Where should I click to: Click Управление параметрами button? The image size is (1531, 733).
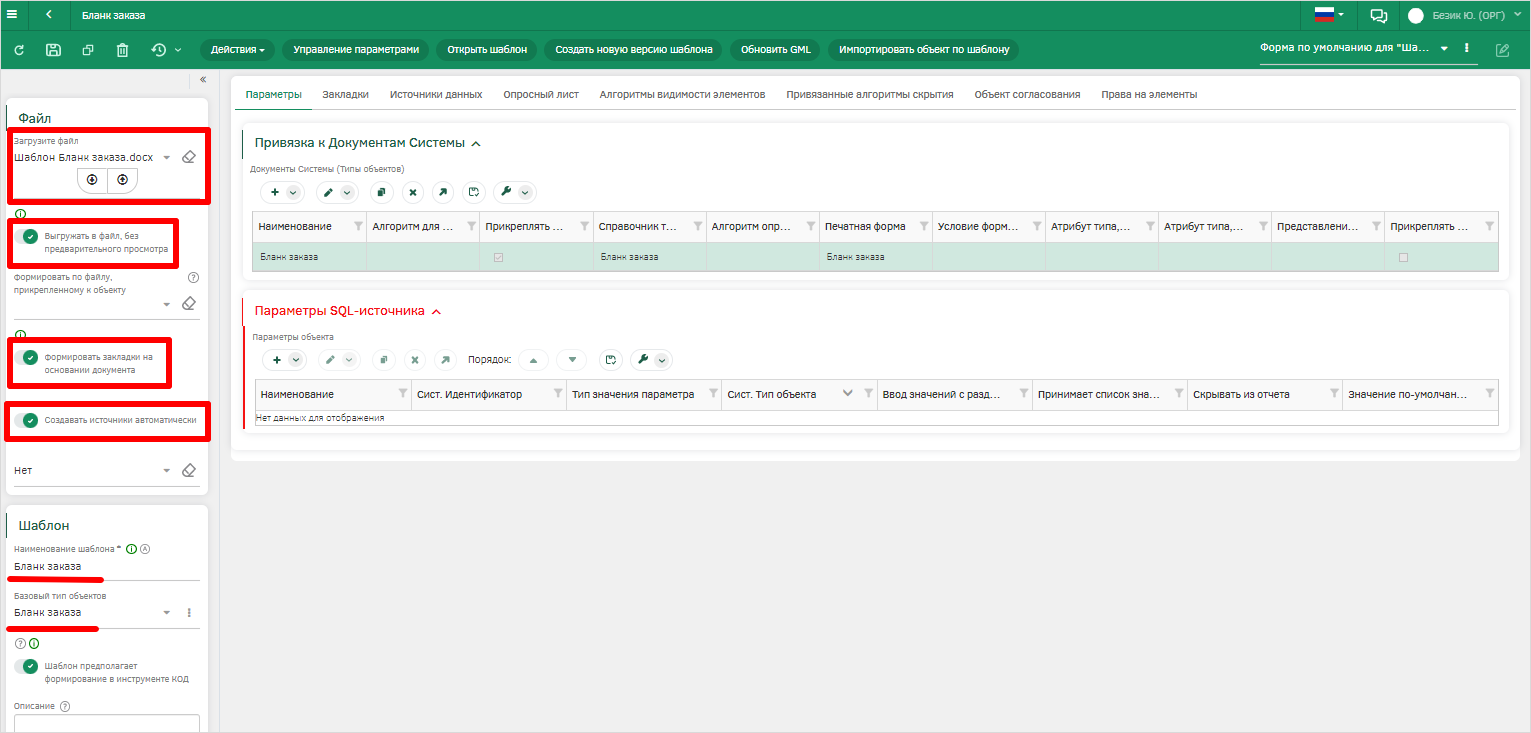tap(356, 49)
